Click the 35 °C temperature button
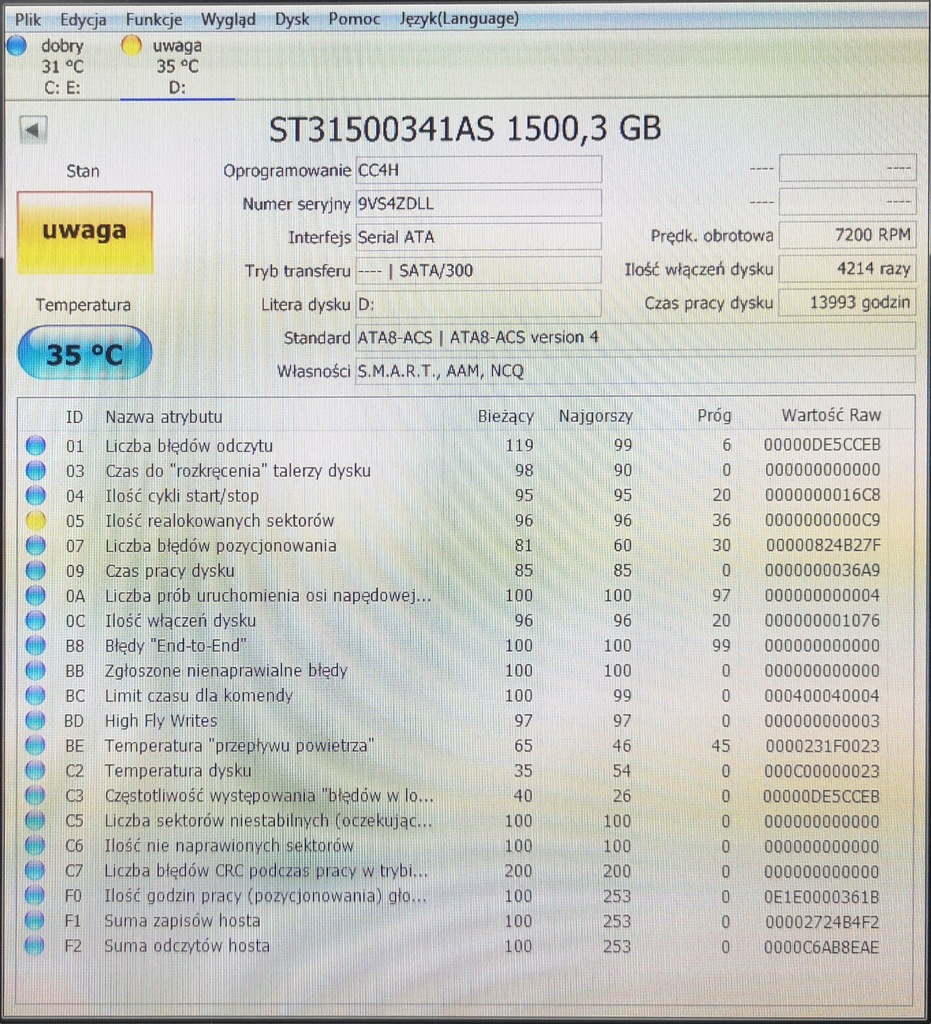Viewport: 931px width, 1024px height. point(85,353)
